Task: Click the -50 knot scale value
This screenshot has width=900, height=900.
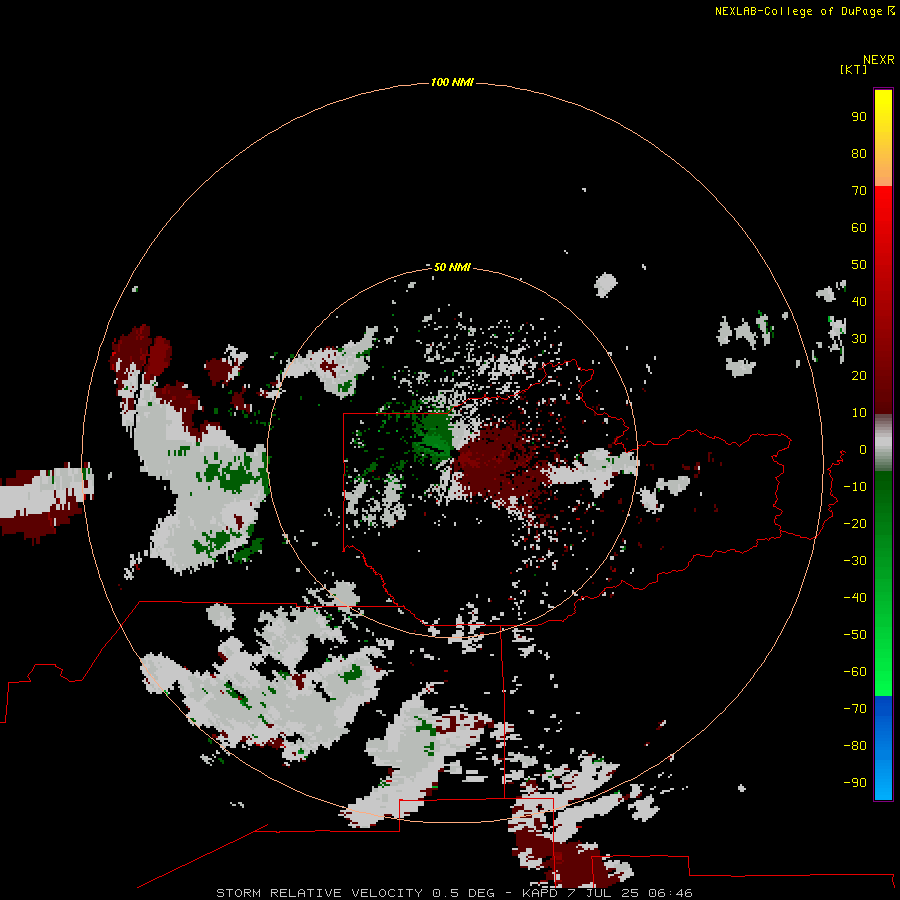Action: click(855, 635)
